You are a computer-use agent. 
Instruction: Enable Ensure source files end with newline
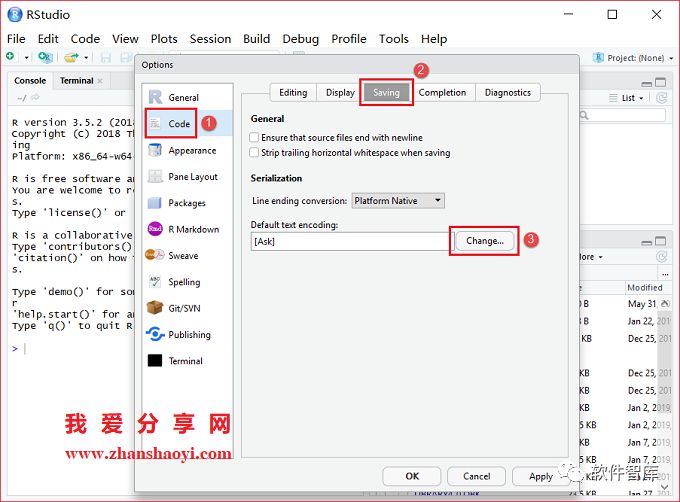(x=254, y=137)
